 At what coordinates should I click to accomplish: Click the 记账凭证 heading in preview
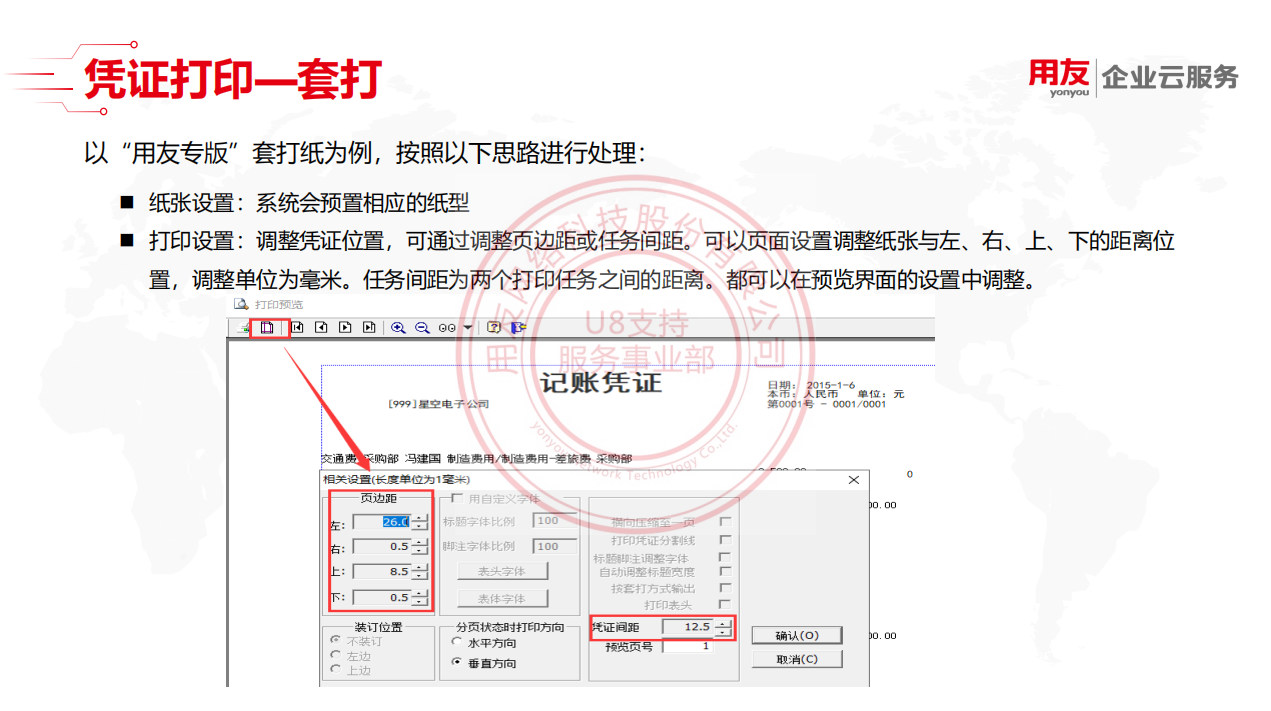coord(601,382)
